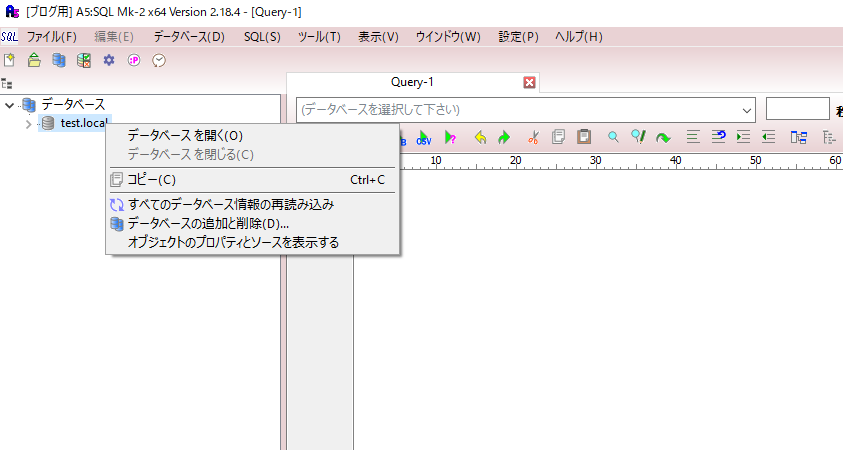Screen dimensions: 843x450
Task: Select the データベース root tree item
Action: (x=74, y=104)
